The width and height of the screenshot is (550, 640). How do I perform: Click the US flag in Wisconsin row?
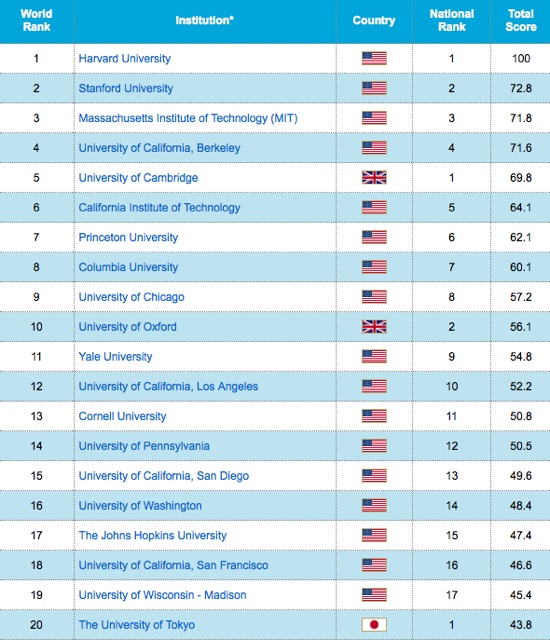374,595
